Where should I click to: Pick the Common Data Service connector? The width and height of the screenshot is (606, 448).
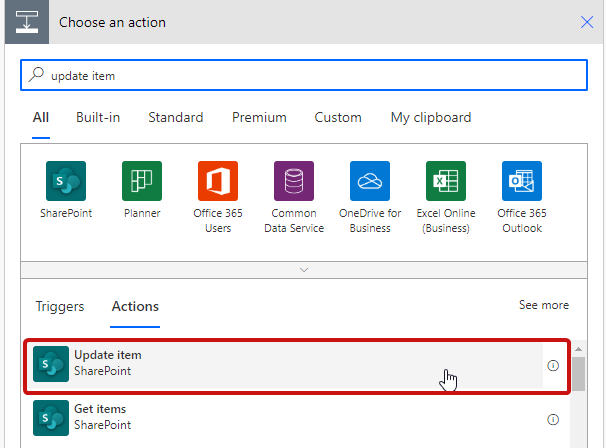pos(294,181)
